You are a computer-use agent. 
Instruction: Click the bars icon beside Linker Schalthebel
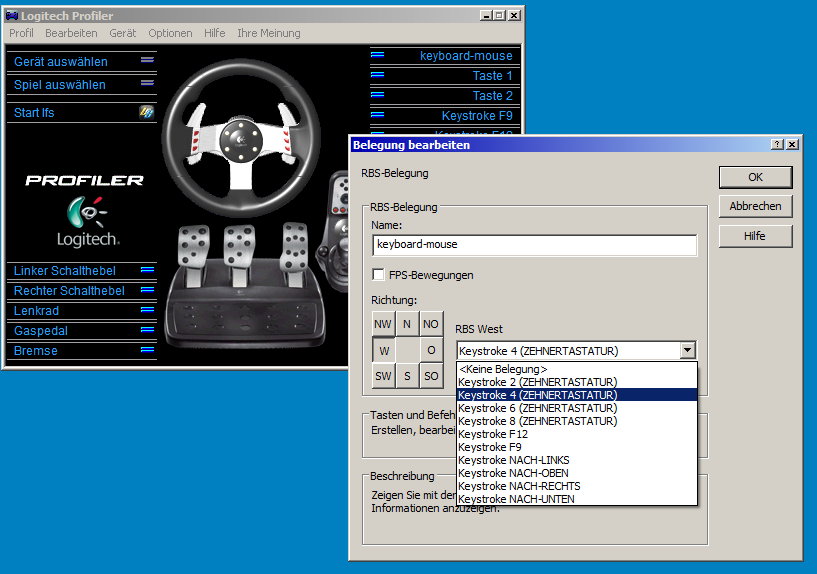click(x=147, y=270)
